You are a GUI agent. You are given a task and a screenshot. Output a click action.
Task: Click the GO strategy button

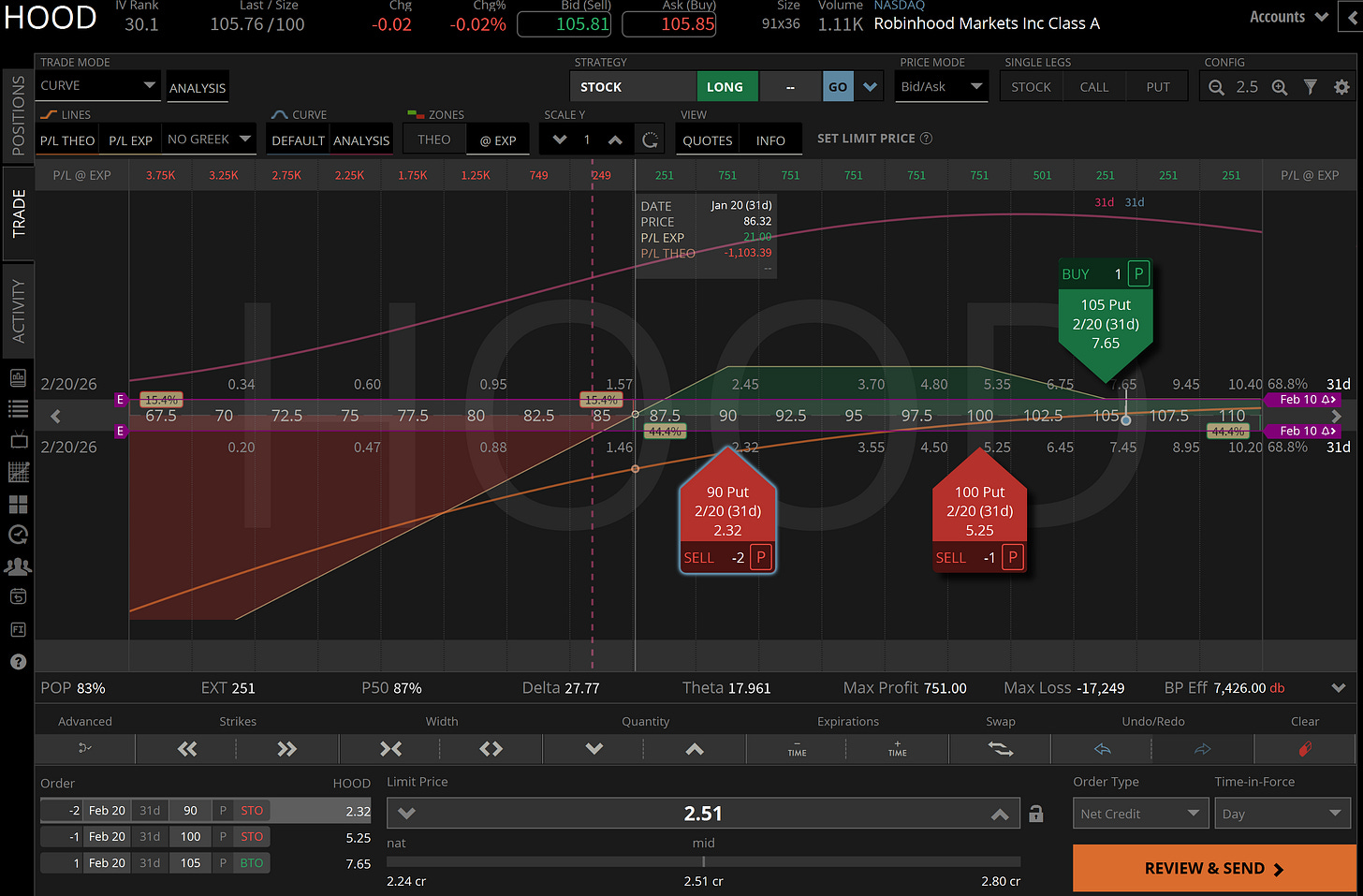(x=838, y=87)
